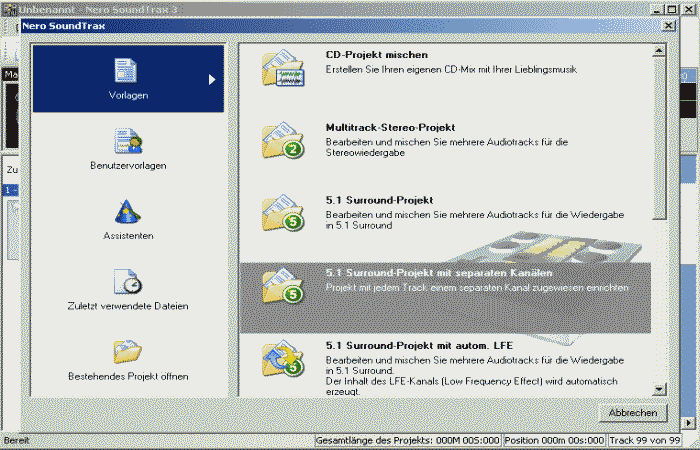Select 5.1 Surround-Projekt mit separaten Kanälen entry
The height and width of the screenshot is (450, 700).
pyautogui.click(x=439, y=273)
